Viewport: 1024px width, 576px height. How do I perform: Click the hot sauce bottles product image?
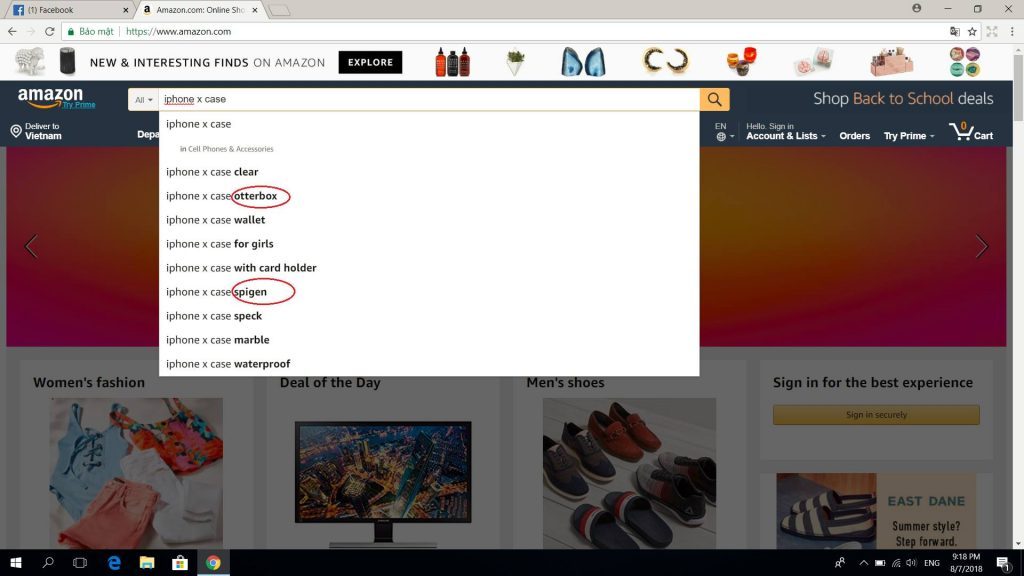click(x=452, y=62)
